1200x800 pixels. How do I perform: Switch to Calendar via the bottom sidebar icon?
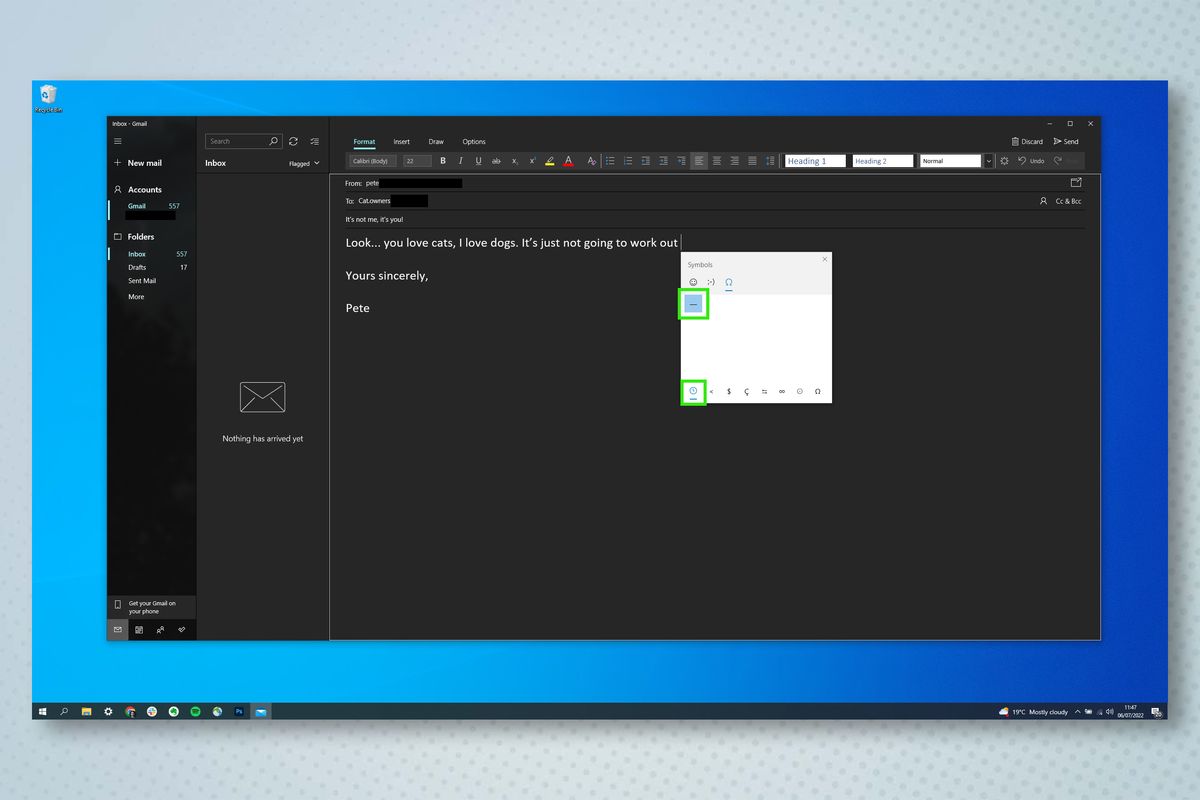[139, 629]
